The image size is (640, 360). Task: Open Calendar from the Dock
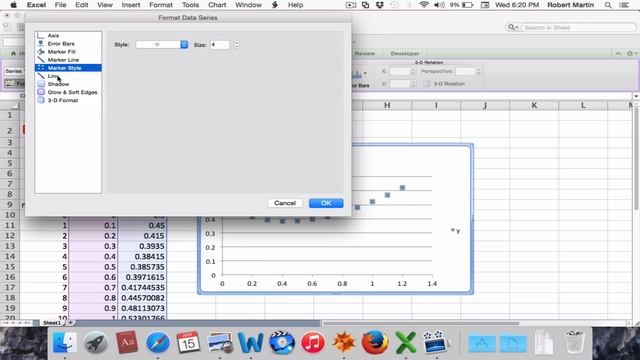tap(188, 342)
